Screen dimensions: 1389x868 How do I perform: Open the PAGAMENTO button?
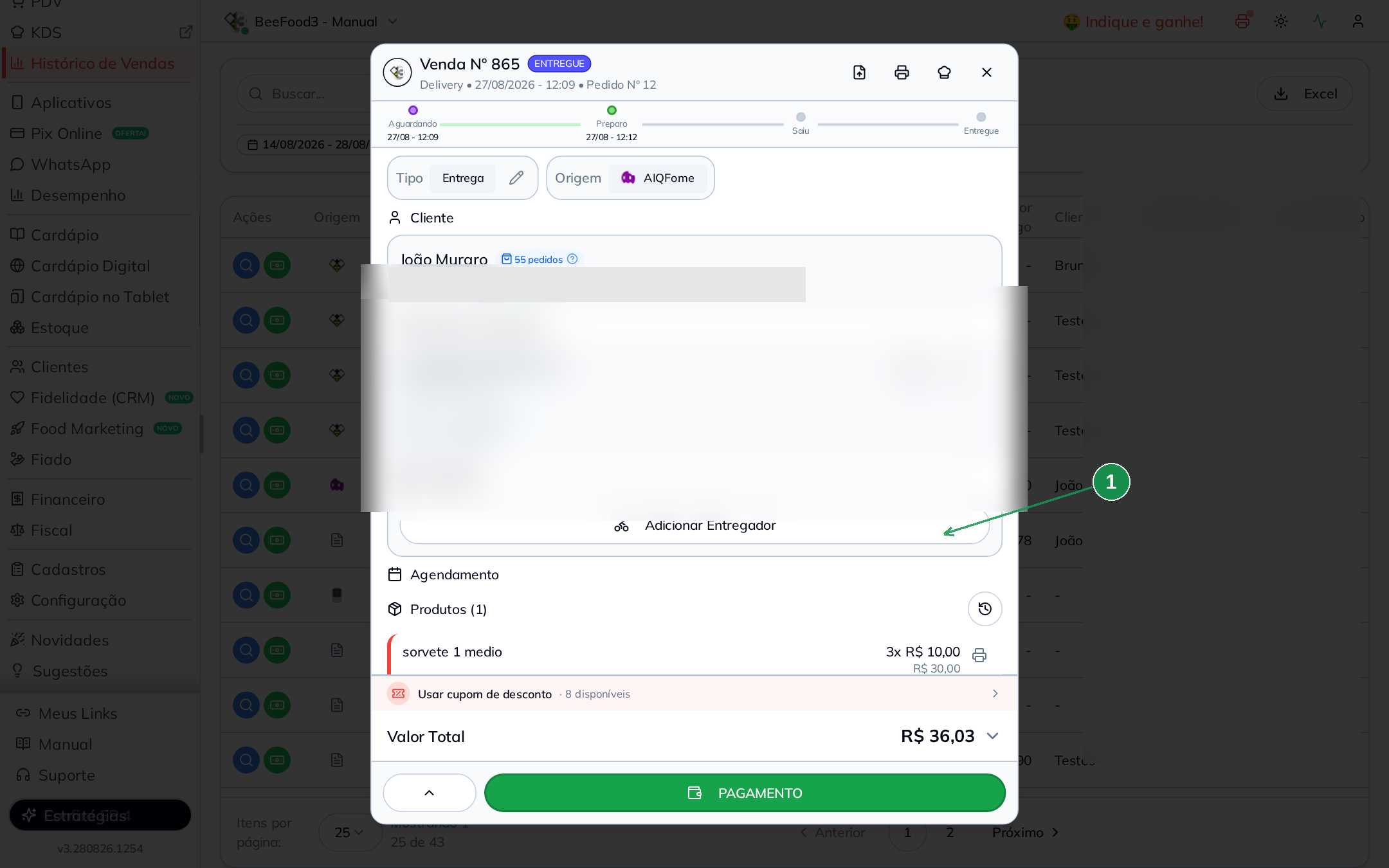745,793
